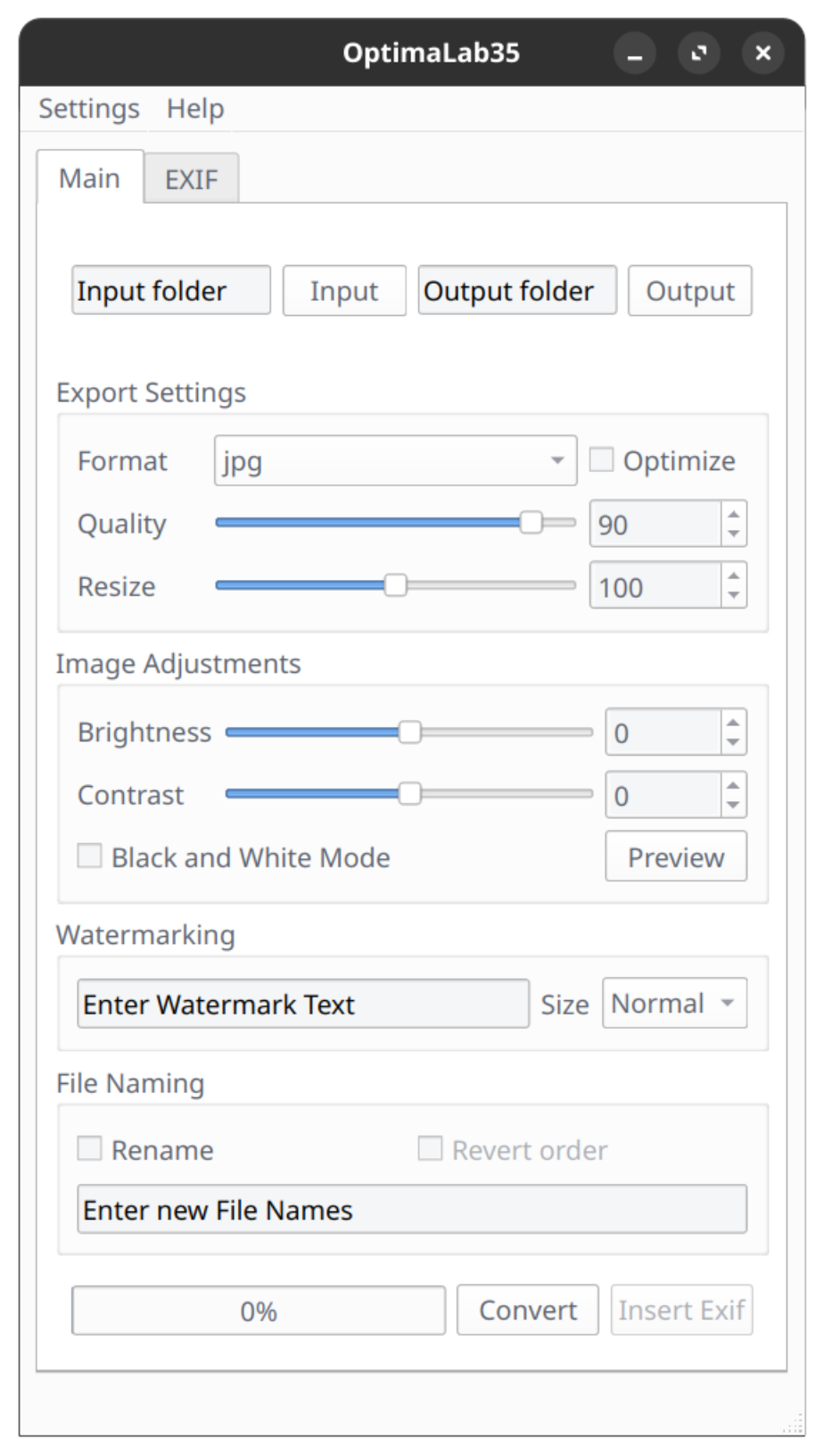Increase Quality value with up arrow

[x=733, y=514]
